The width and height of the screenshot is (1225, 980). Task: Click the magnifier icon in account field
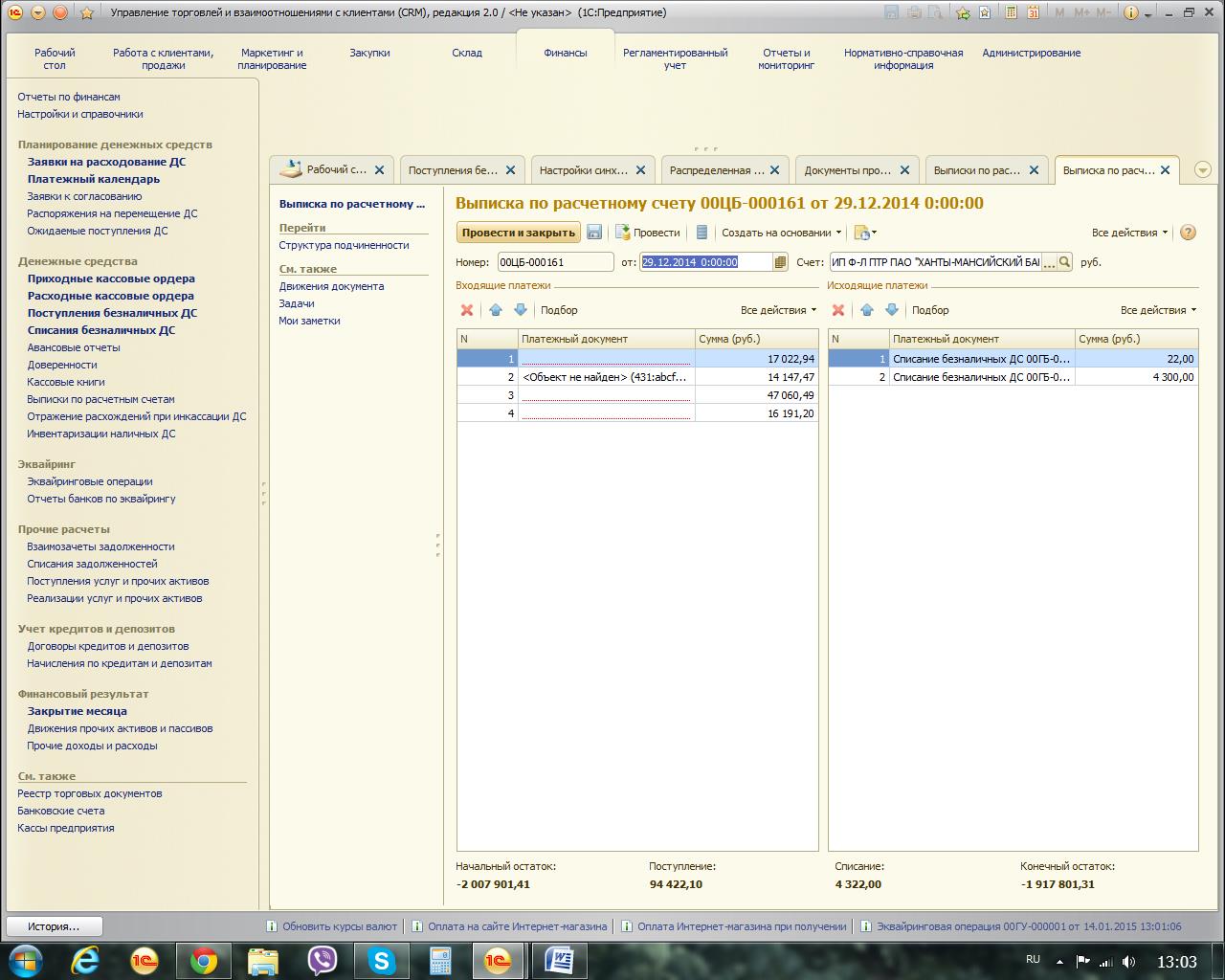pyautogui.click(x=1064, y=262)
